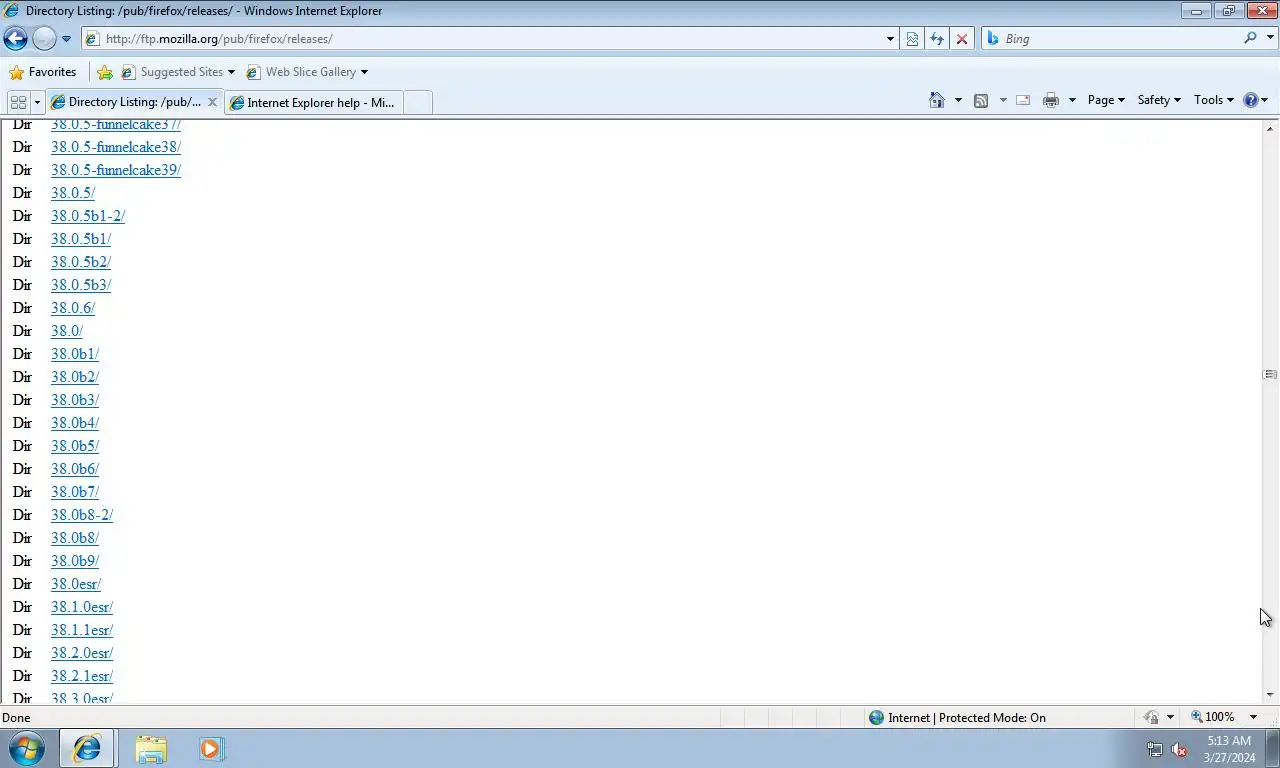
Task: Open the Favorites center
Action: (43, 72)
